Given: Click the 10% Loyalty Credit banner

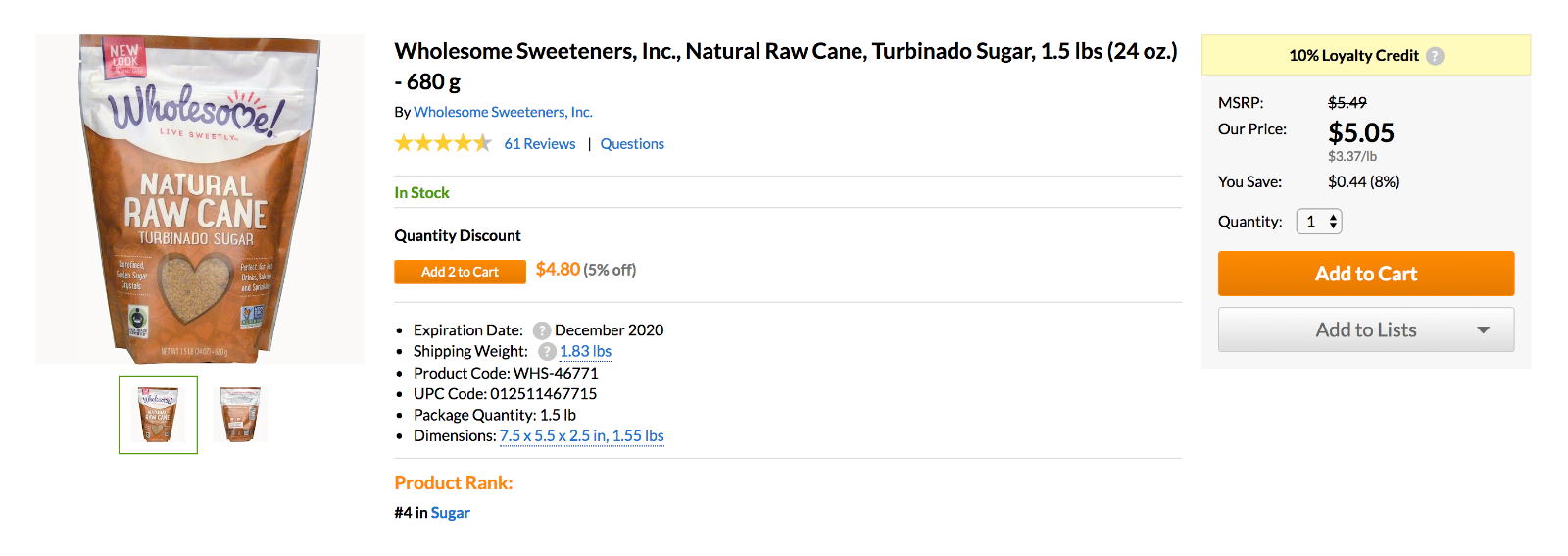Looking at the screenshot, I should (x=1366, y=55).
